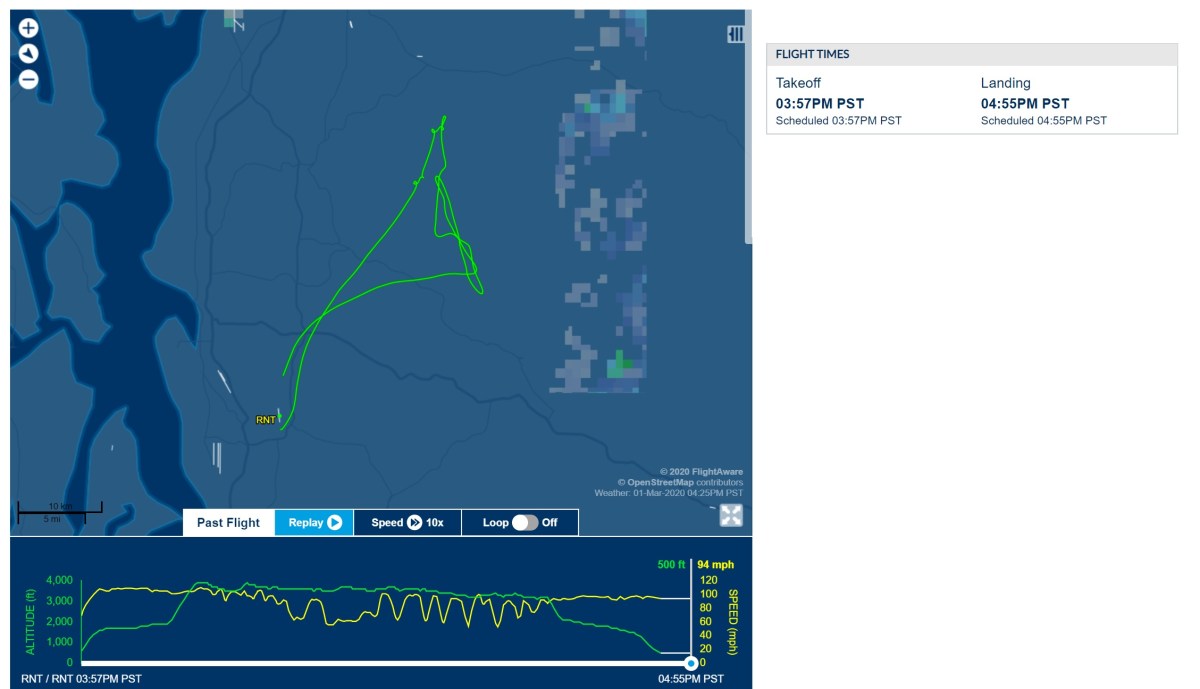Click the RNT airport label on map
1200x689 pixels.
pos(265,420)
